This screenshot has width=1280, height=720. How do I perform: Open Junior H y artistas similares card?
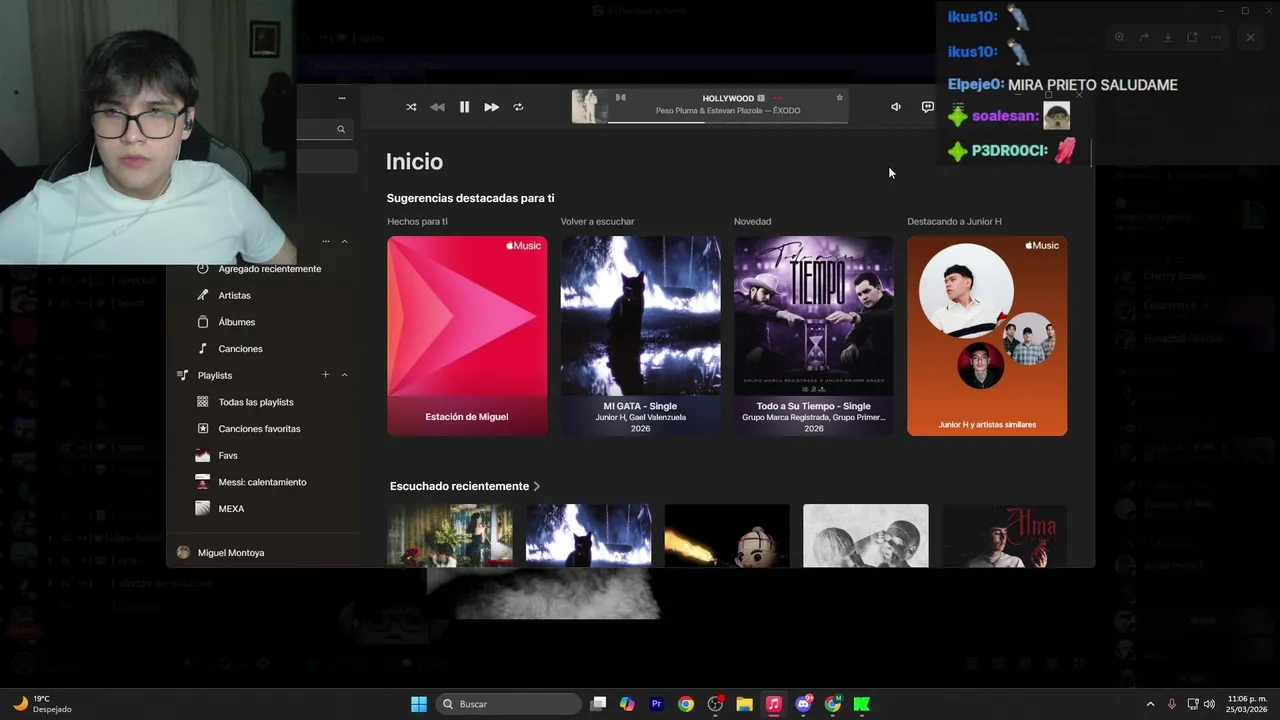coord(987,336)
